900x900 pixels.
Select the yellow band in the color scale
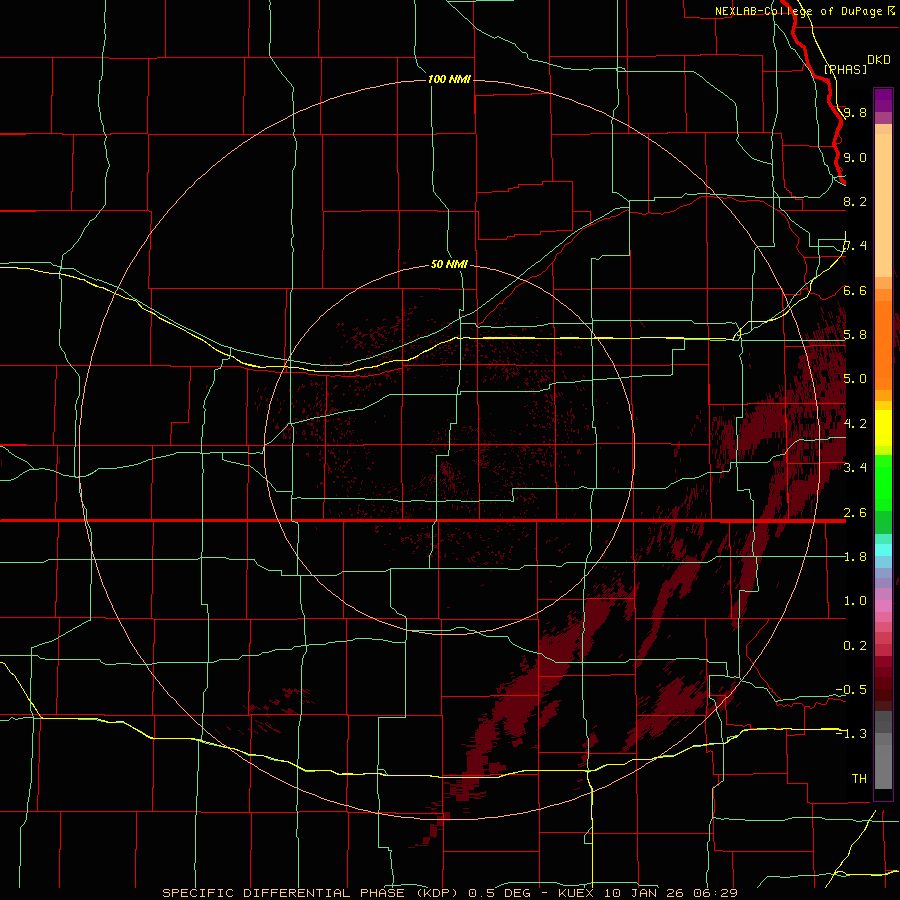883,428
